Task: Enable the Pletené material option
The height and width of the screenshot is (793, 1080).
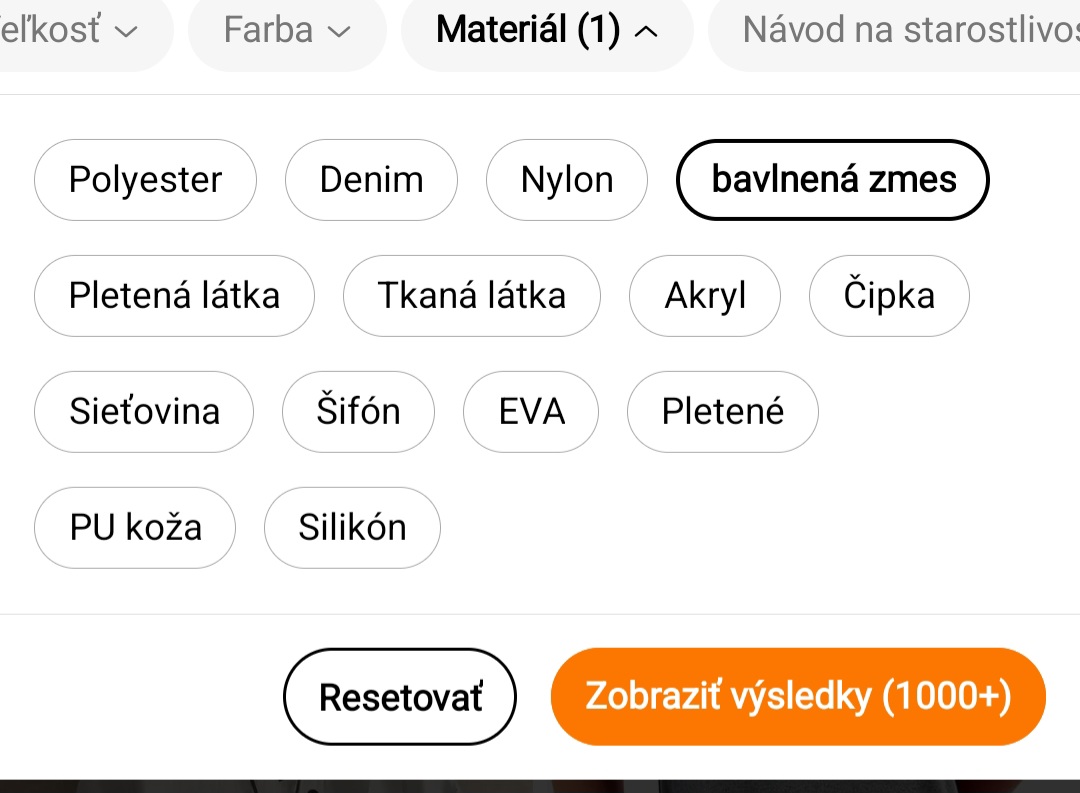Action: (722, 412)
